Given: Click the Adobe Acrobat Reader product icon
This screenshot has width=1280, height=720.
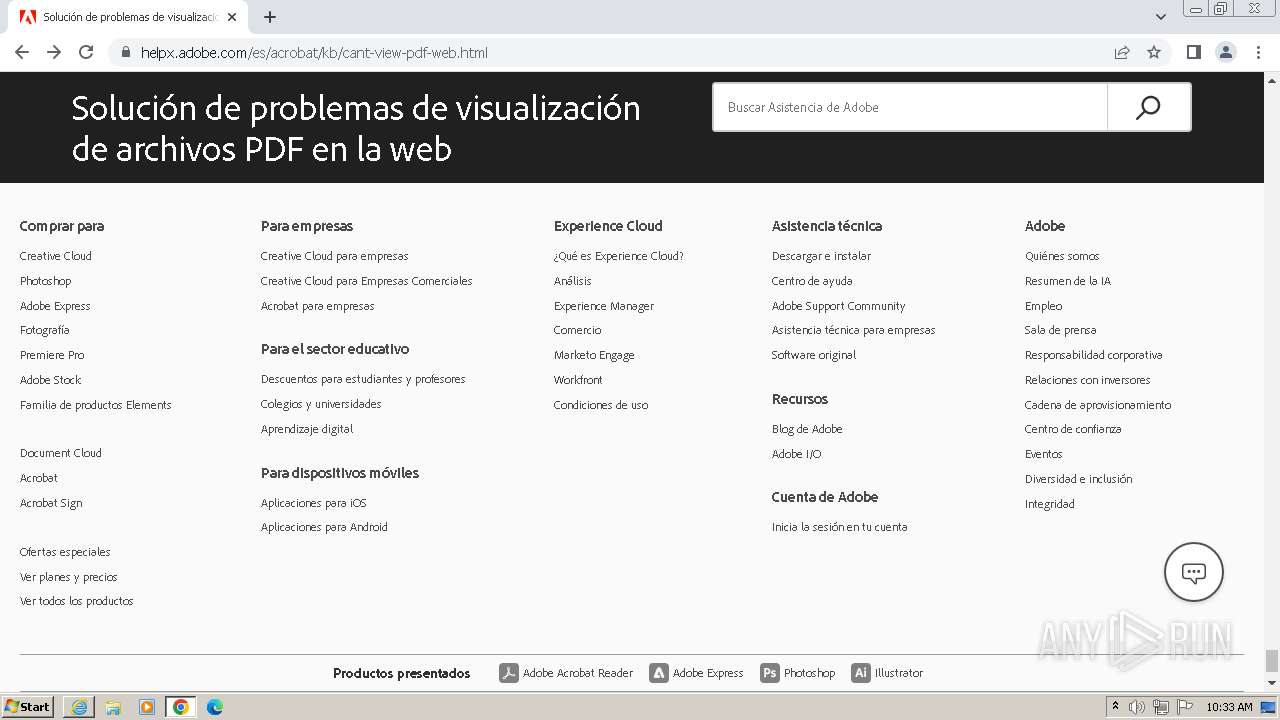Looking at the screenshot, I should (x=509, y=673).
